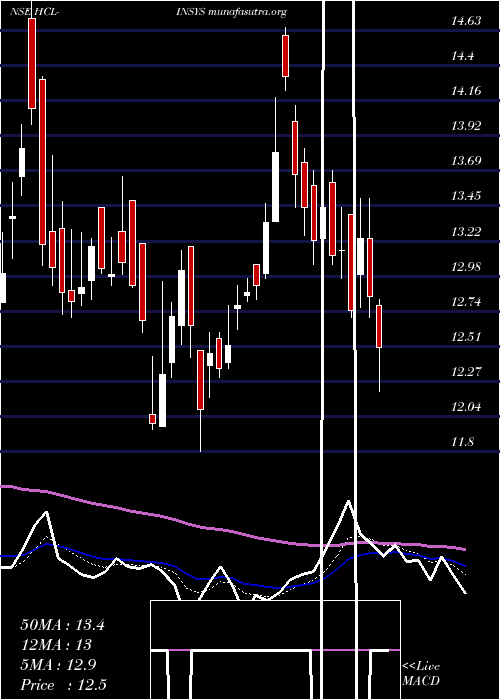This screenshot has height=700, width=500.
Task: Click the 14.63 price axis label
Action: click(x=466, y=21)
